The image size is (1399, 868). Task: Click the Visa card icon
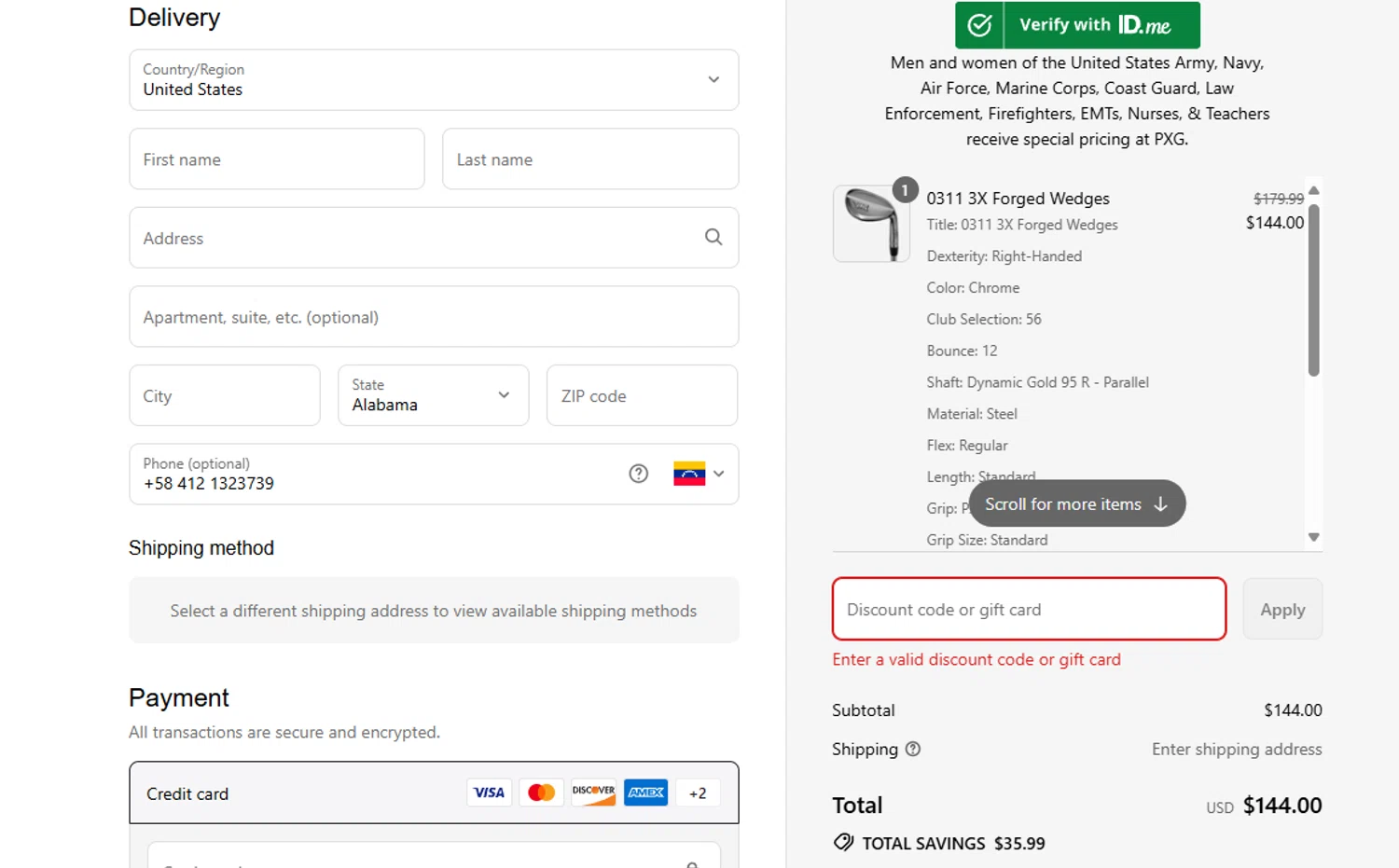pos(489,792)
